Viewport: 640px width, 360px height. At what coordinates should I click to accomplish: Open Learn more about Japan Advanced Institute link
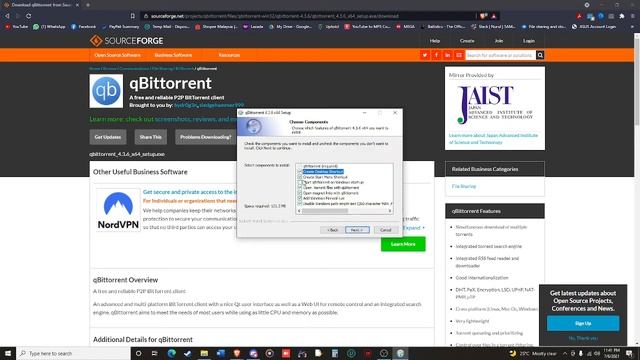pos(493,139)
